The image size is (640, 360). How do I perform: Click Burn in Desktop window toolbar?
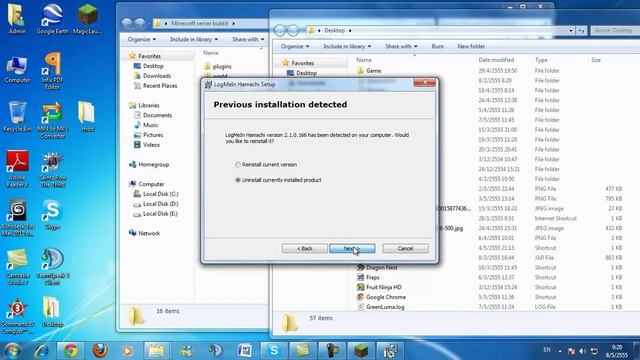438,47
